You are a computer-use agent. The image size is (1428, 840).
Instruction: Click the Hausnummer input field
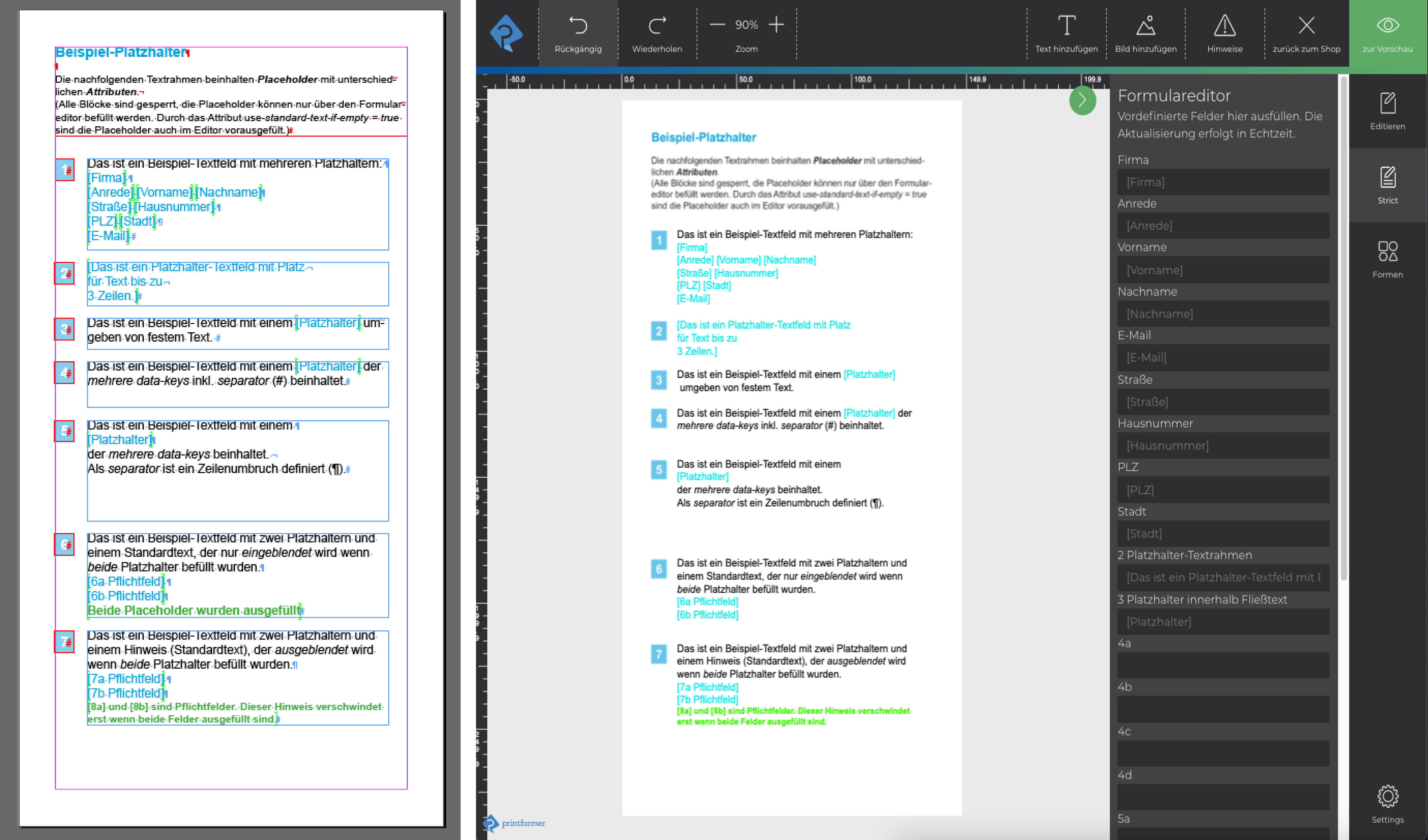point(1223,445)
